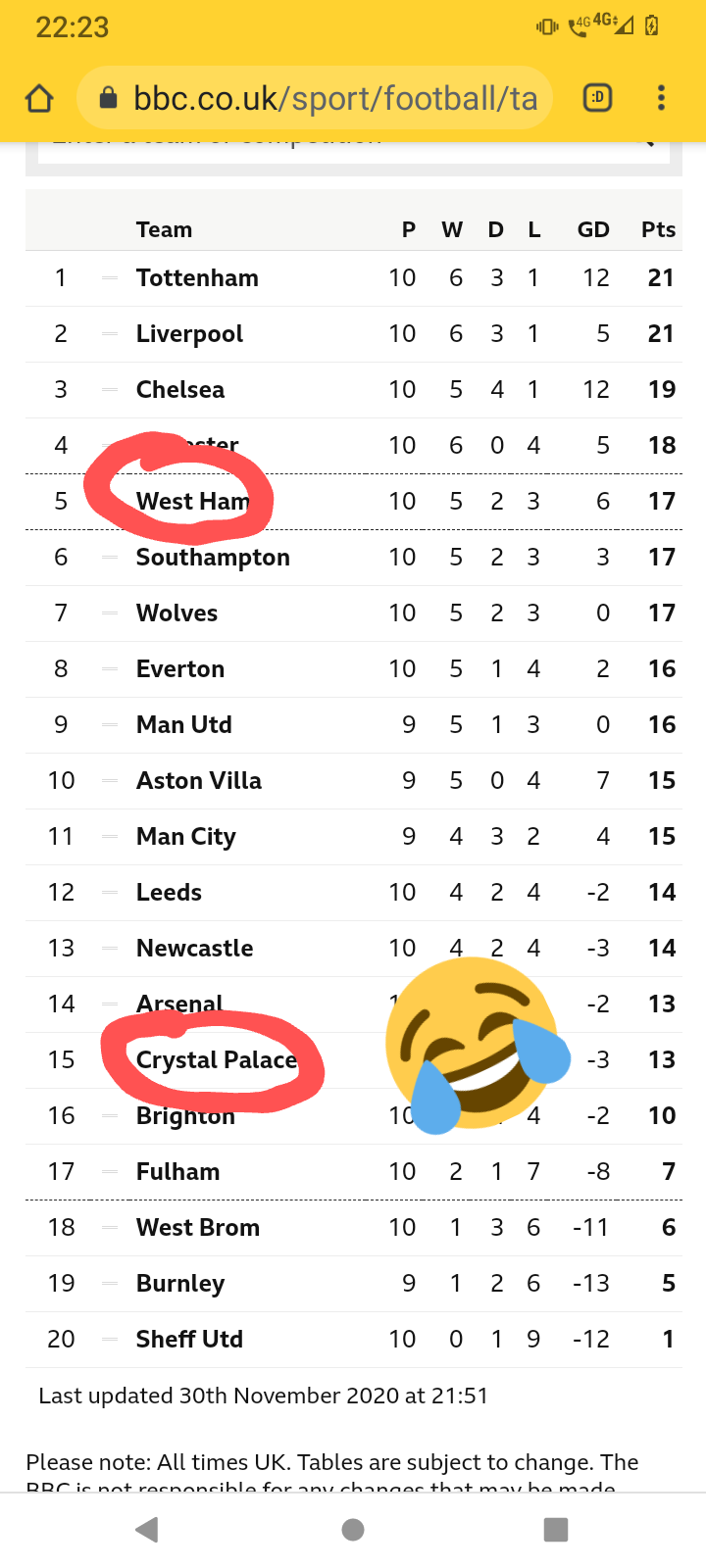Open the Man Utd team link
Image resolution: width=706 pixels, height=1568 pixels.
coord(184,725)
